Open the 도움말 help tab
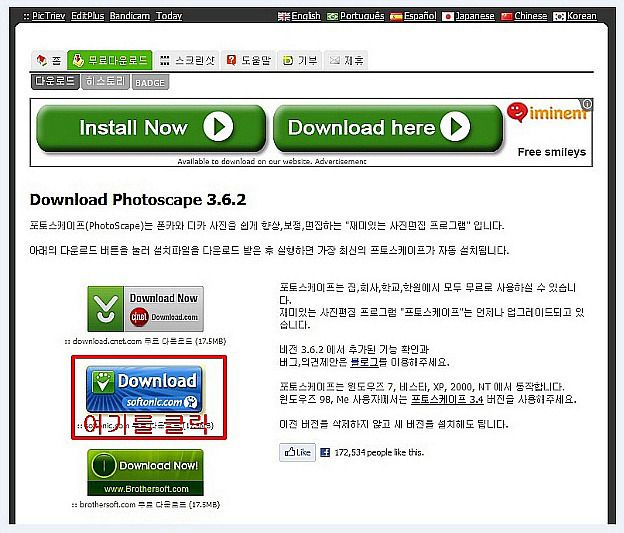The height and width of the screenshot is (533, 624). 248,60
